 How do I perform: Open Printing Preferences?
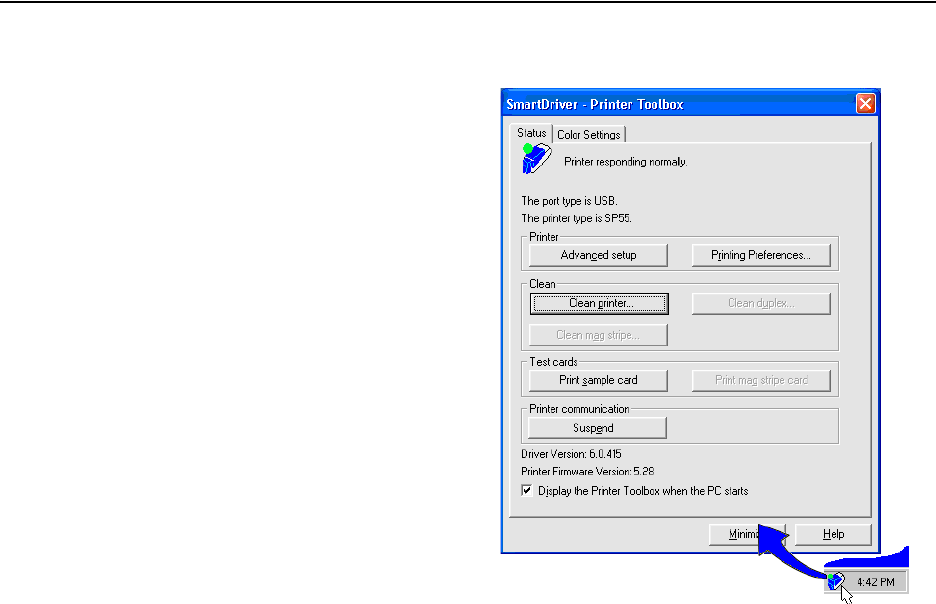[760, 255]
